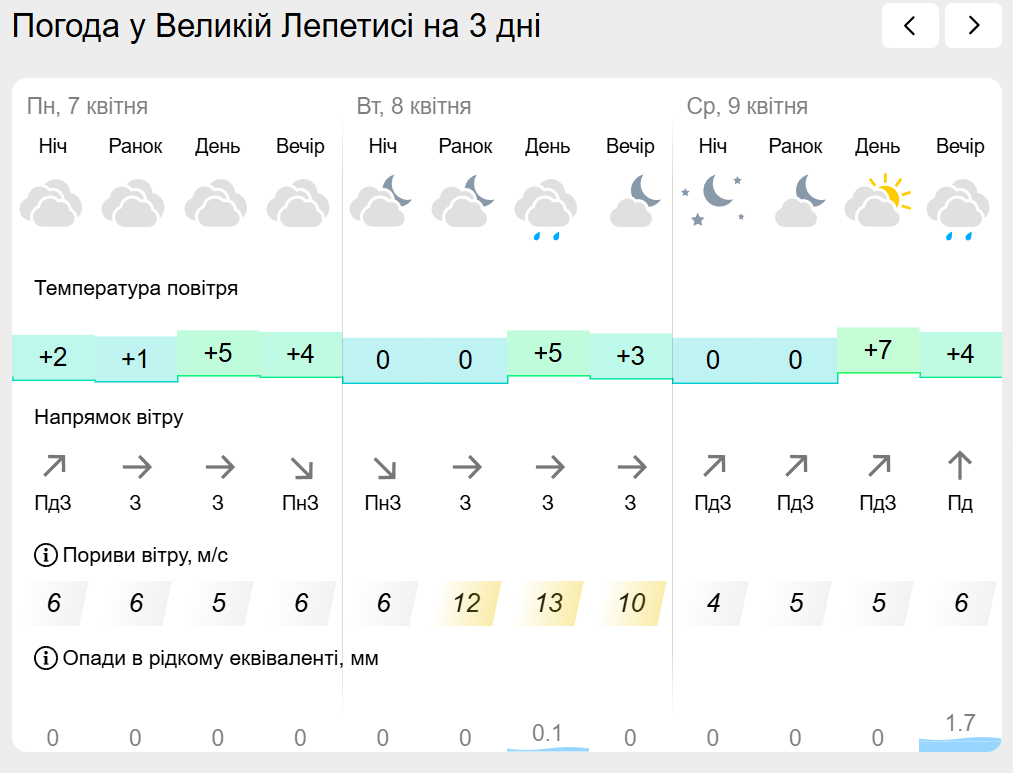Click Wednesday daytime partly sunny icon

[x=877, y=200]
